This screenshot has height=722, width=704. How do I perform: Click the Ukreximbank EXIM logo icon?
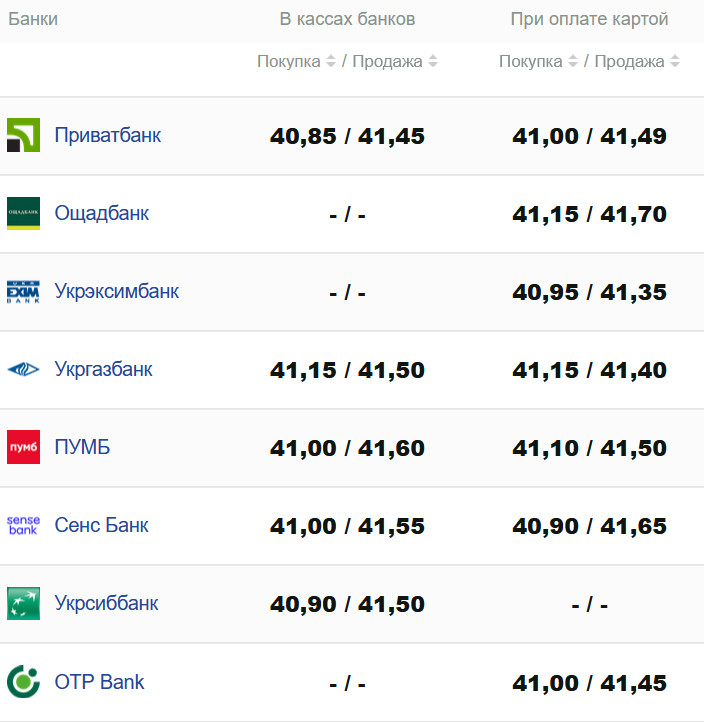coord(23,291)
